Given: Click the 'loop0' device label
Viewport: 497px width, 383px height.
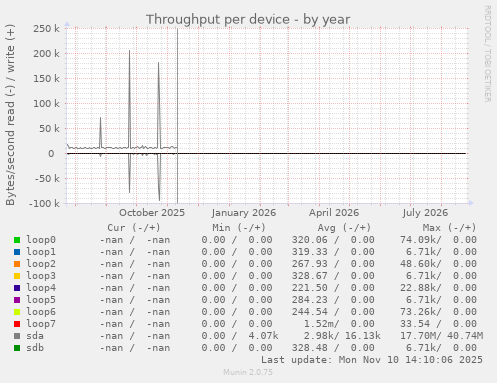Looking at the screenshot, I should pos(41,240).
